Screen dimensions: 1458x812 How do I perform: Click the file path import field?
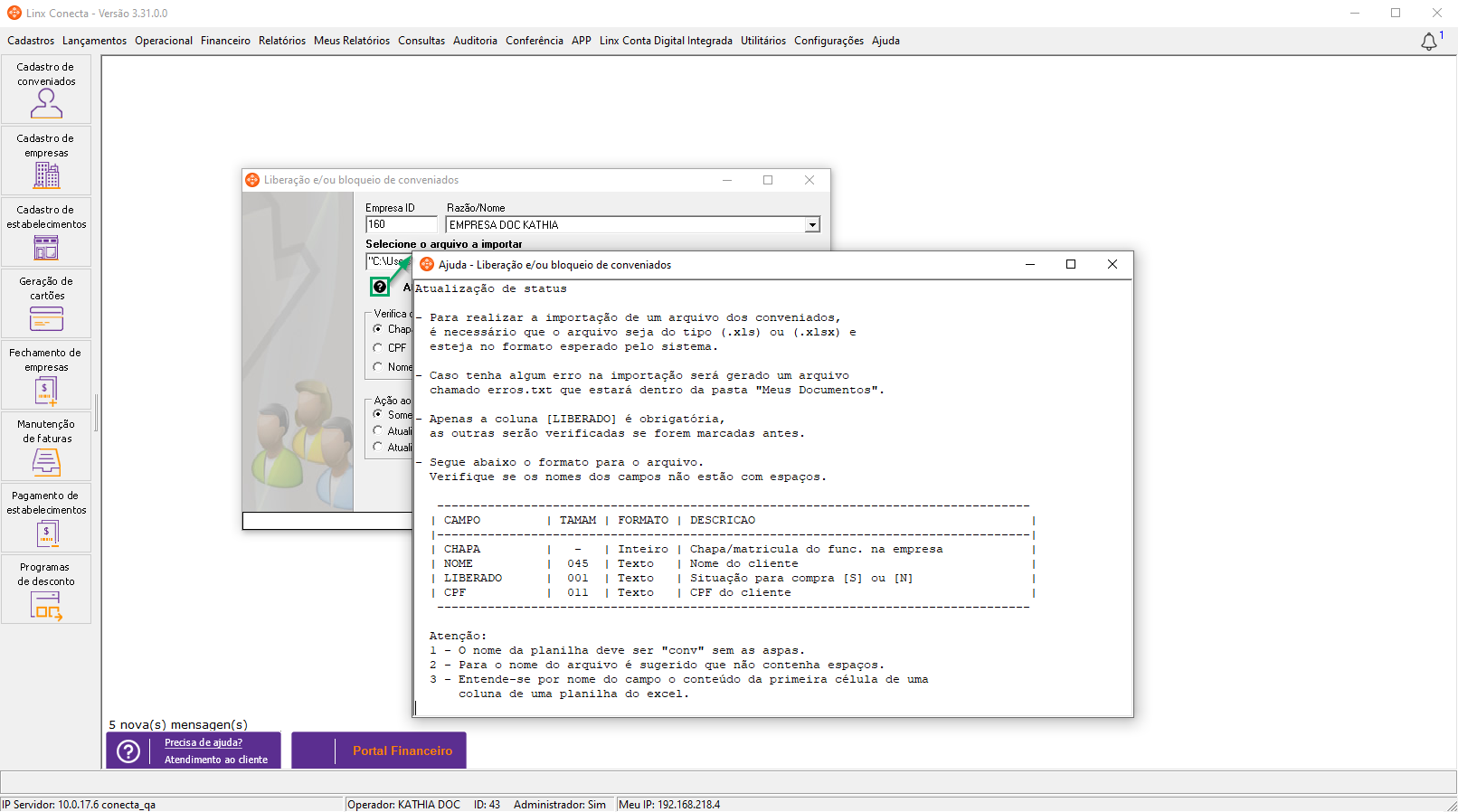389,261
